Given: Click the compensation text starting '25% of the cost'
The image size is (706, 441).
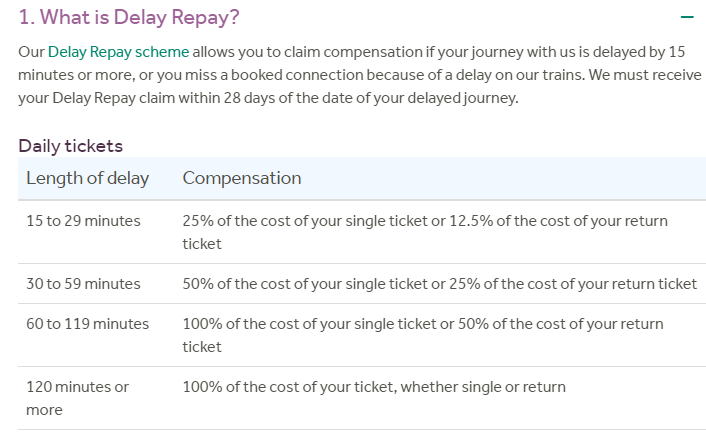Looking at the screenshot, I should tap(424, 231).
